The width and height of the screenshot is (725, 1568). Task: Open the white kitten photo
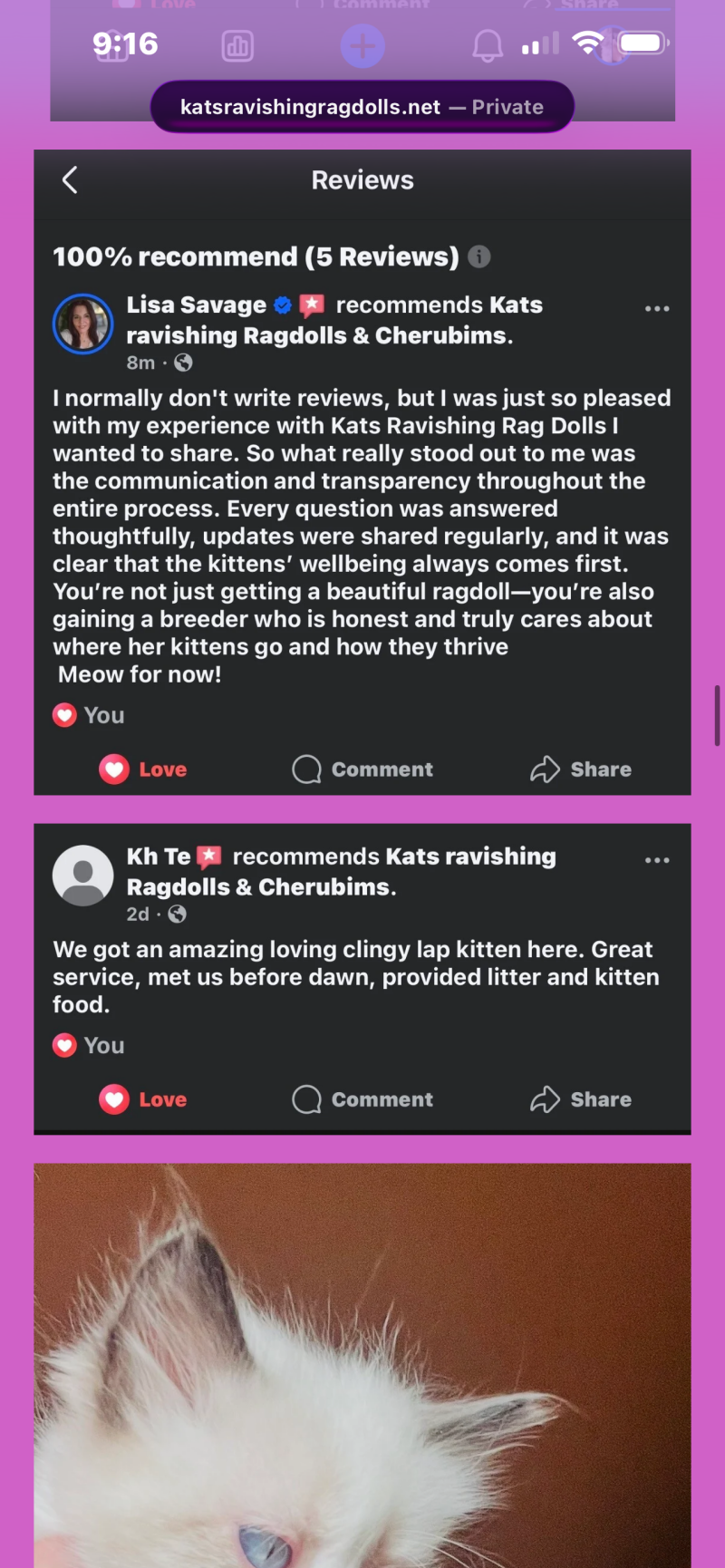click(x=362, y=1366)
